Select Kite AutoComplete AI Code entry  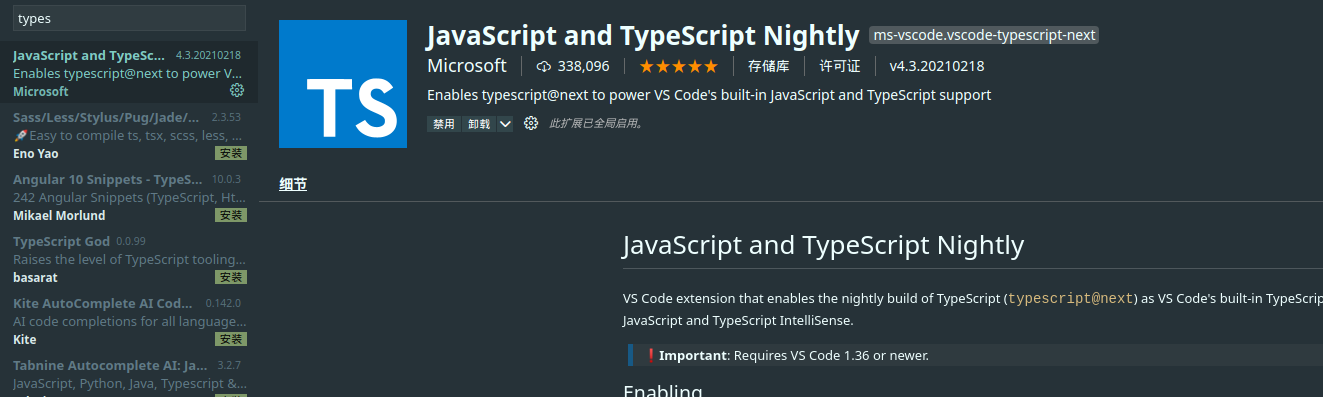point(129,321)
